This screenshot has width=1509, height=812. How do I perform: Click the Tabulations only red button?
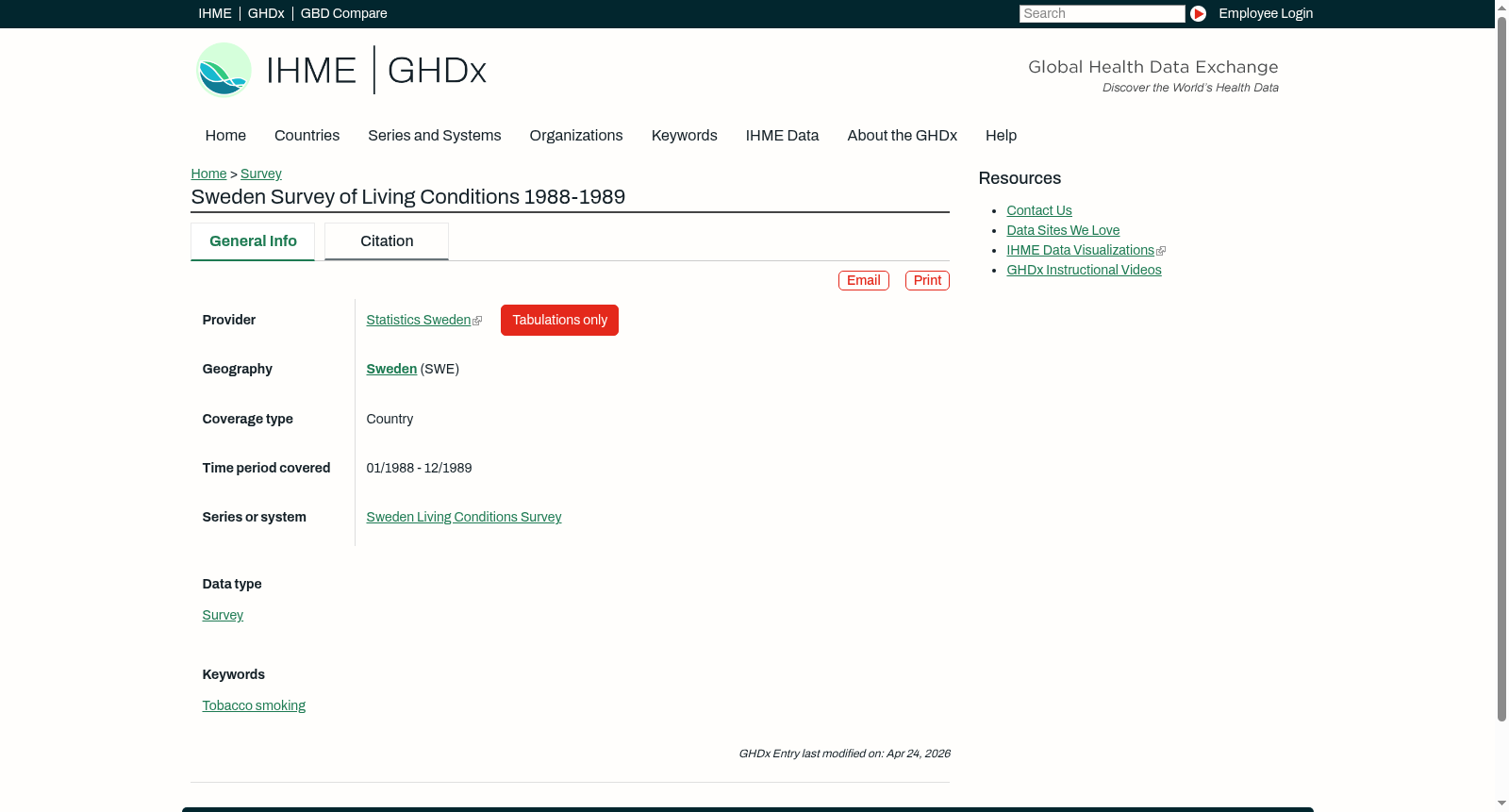pos(559,321)
